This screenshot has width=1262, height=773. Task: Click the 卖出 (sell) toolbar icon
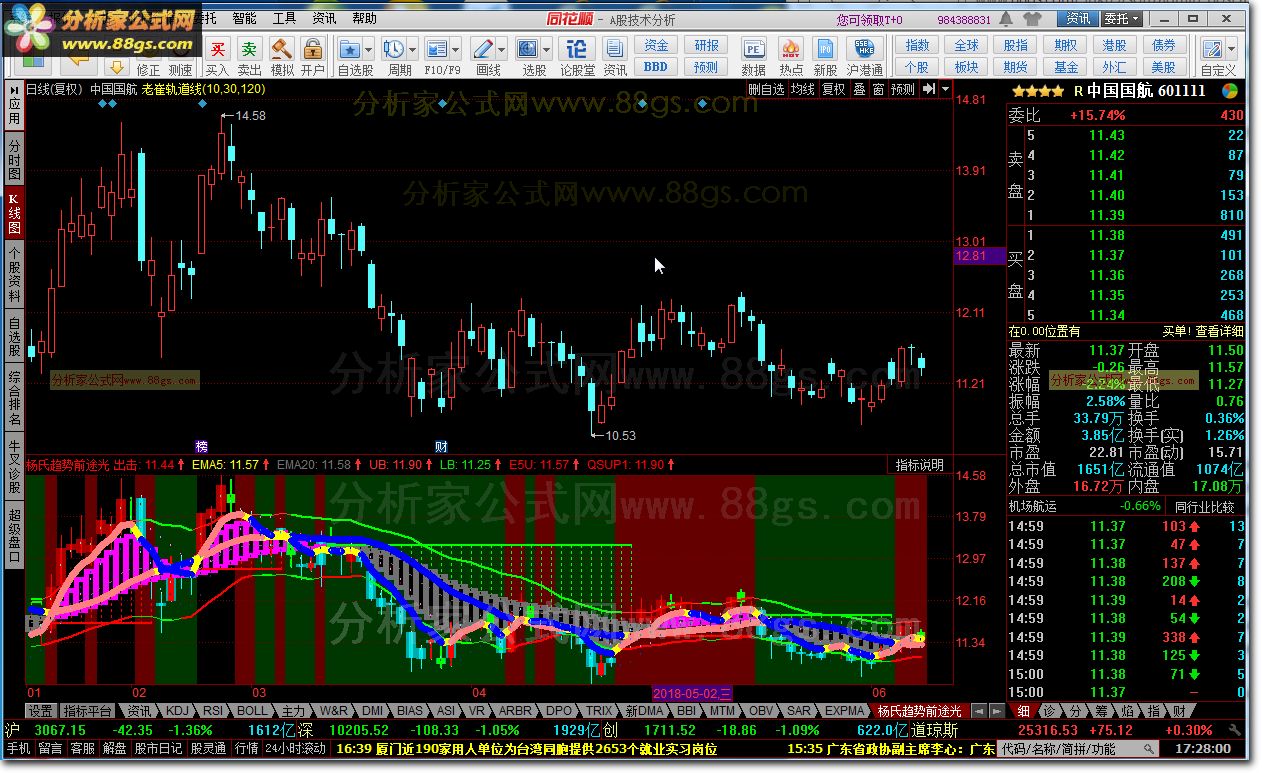coord(249,49)
